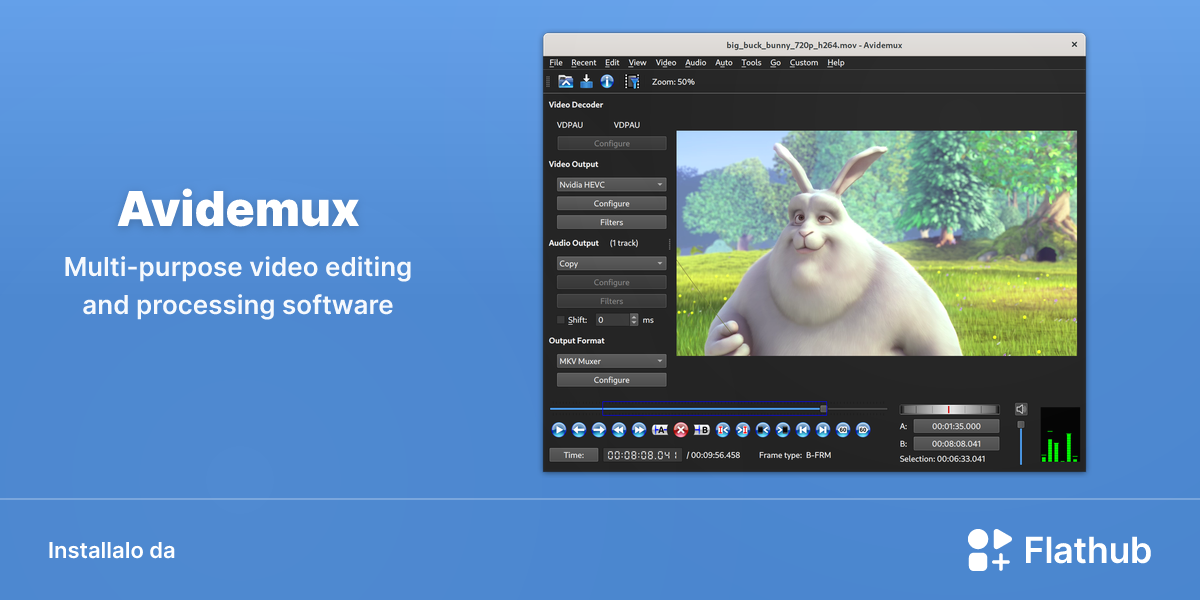Click the Save Video download icon

click(x=586, y=82)
